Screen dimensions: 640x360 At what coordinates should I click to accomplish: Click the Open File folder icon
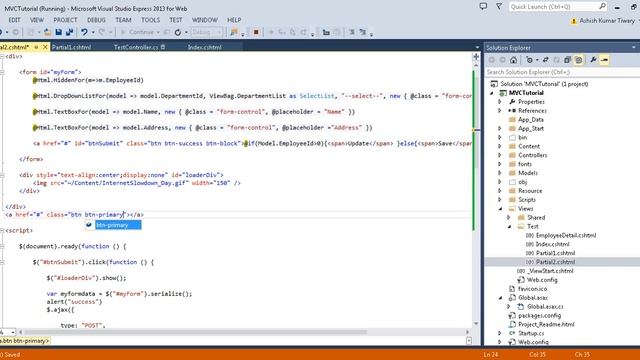point(47,32)
